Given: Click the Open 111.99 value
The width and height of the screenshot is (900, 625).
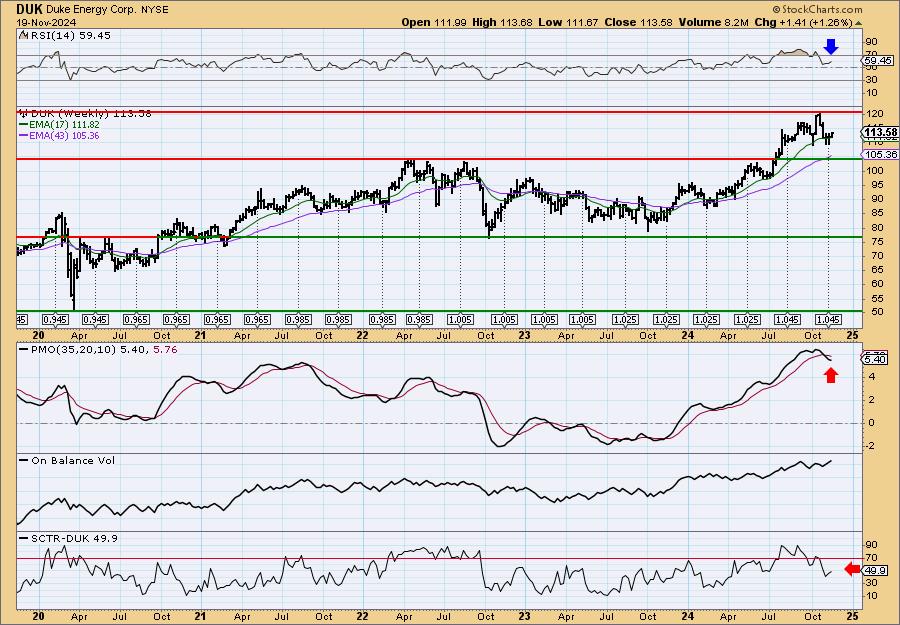Looking at the screenshot, I should point(433,22).
